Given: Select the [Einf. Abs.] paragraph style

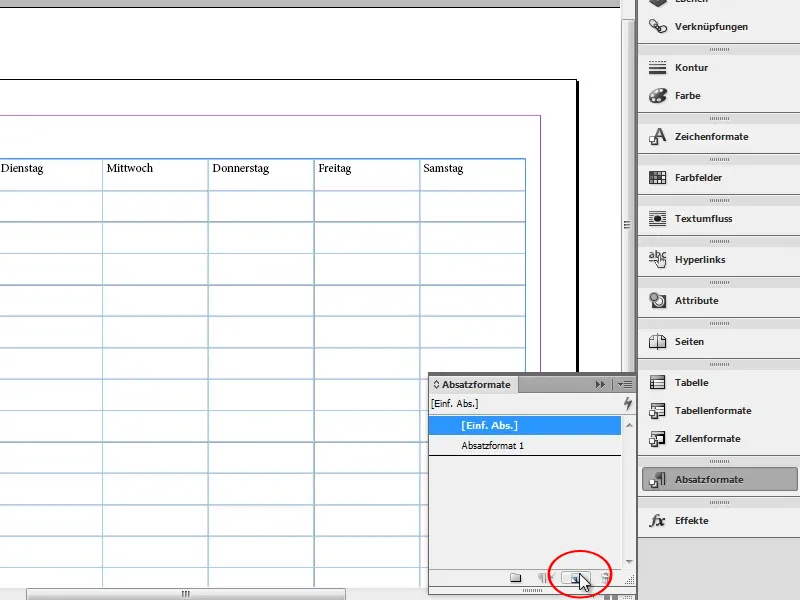Looking at the screenshot, I should [x=525, y=426].
